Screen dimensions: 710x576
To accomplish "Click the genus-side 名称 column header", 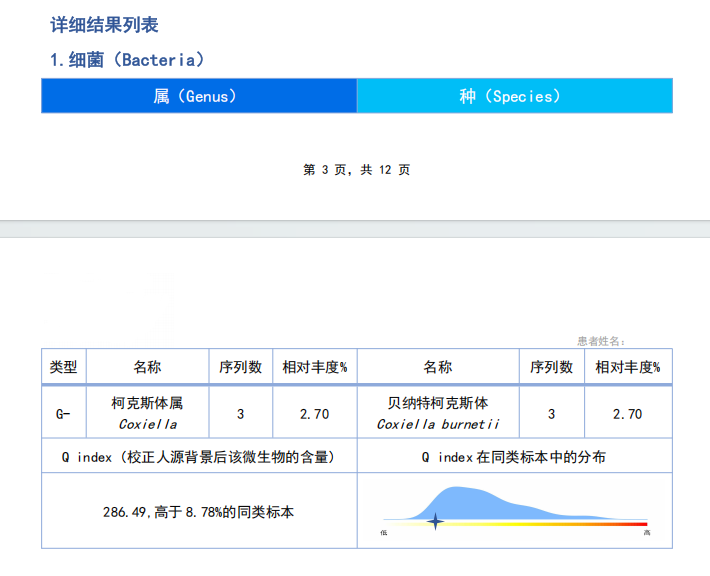I will point(148,367).
